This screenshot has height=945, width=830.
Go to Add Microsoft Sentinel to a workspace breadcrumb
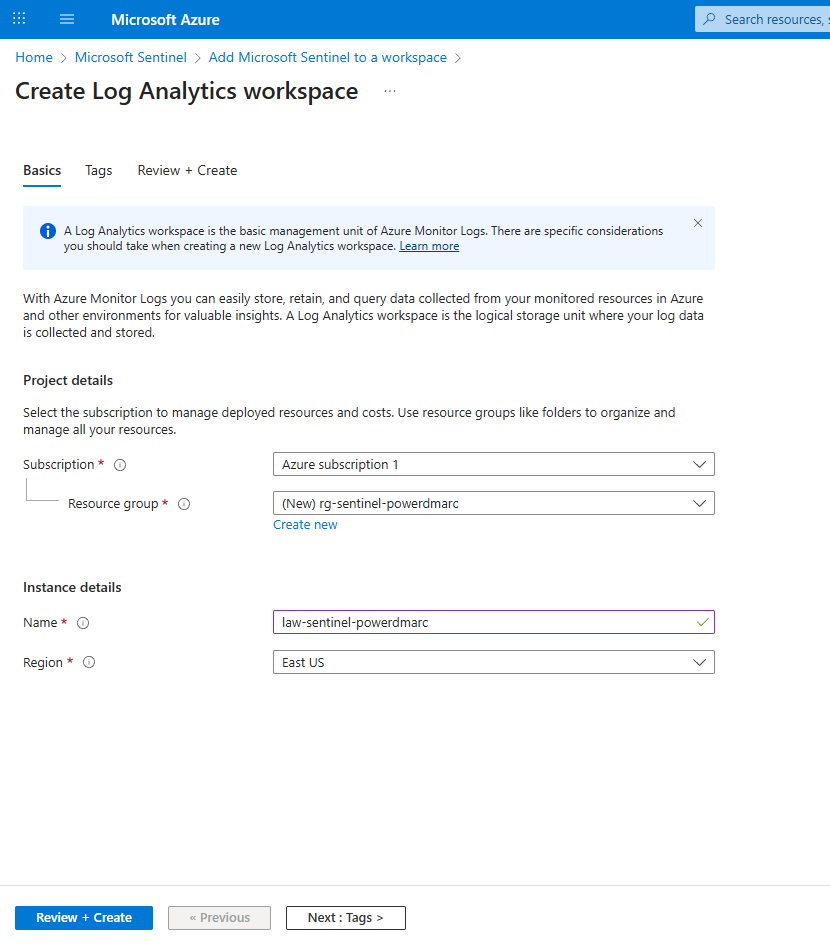328,57
